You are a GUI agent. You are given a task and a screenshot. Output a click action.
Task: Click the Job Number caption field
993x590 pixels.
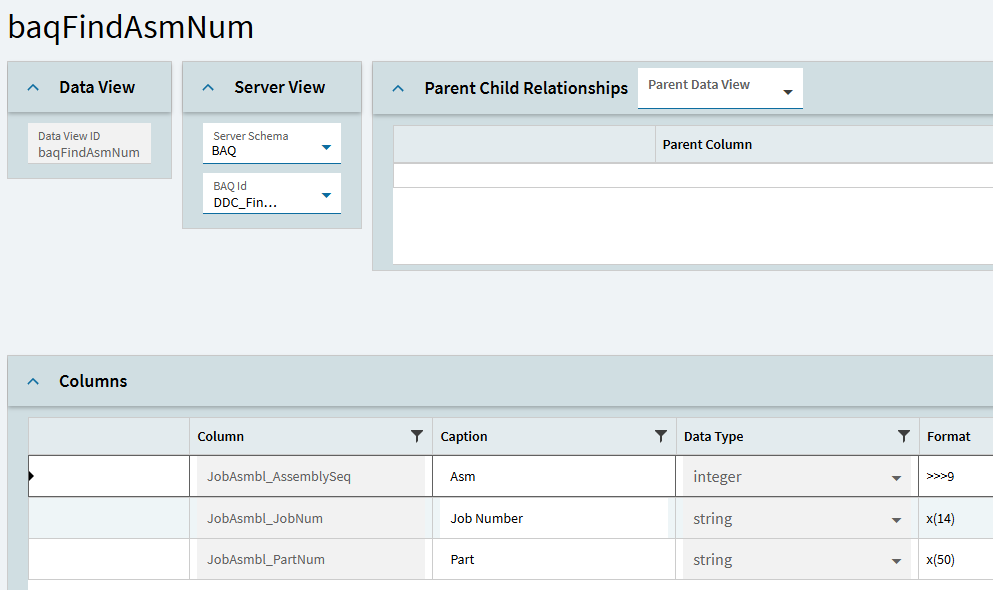554,519
